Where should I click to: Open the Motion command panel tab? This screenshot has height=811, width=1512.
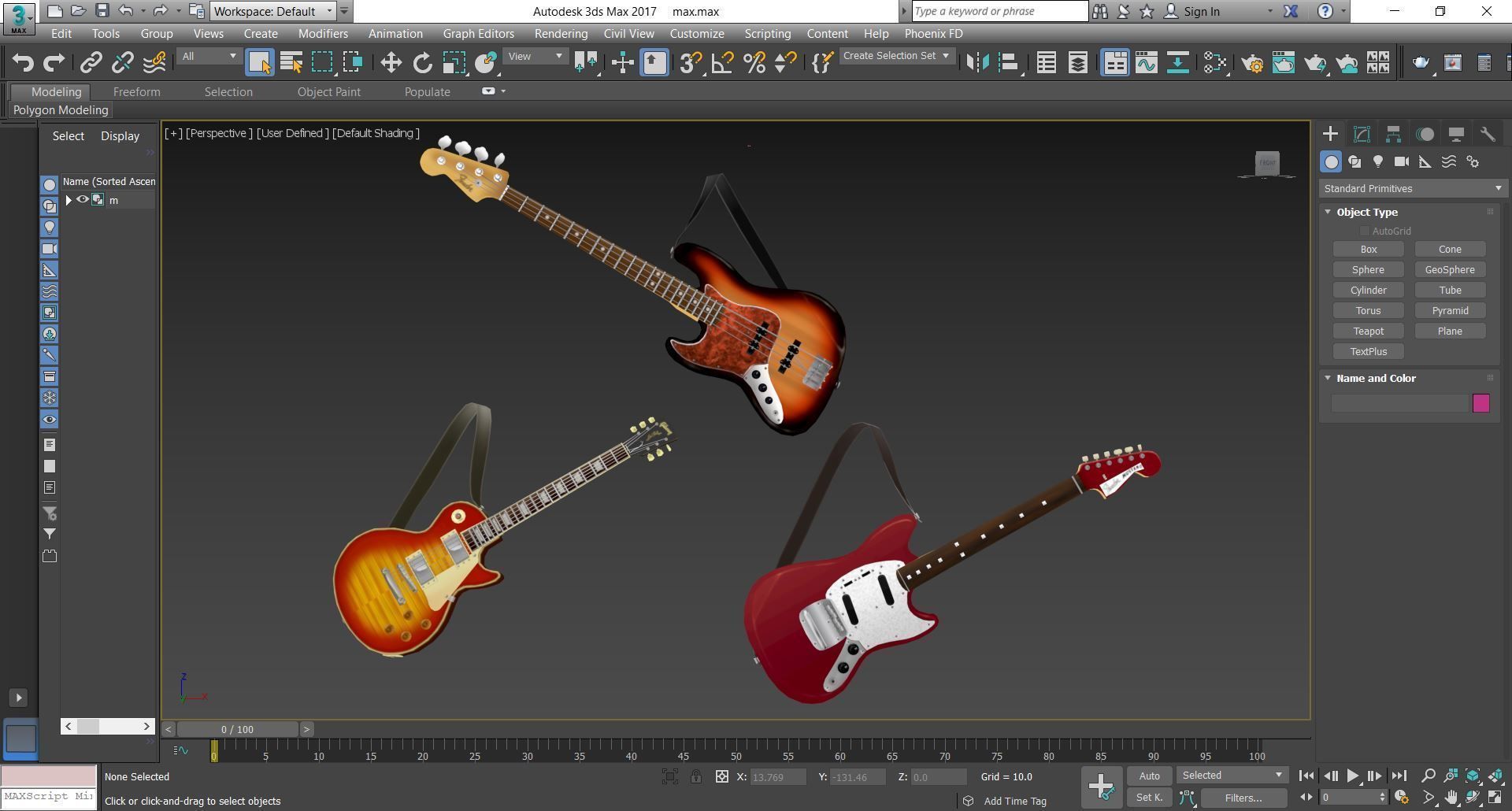[x=1425, y=134]
